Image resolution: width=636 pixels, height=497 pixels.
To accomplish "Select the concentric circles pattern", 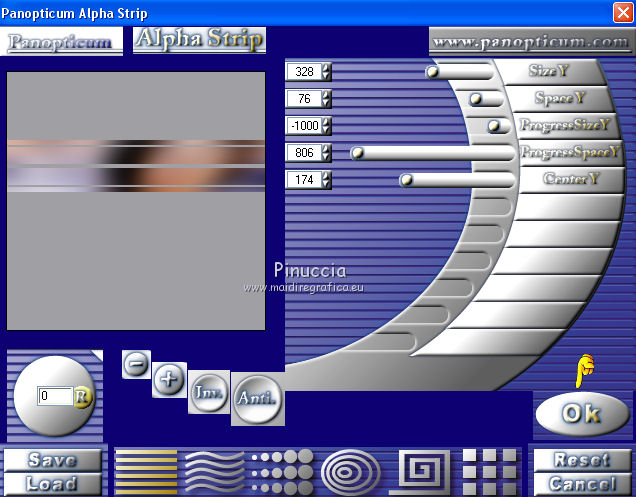I will 350,472.
